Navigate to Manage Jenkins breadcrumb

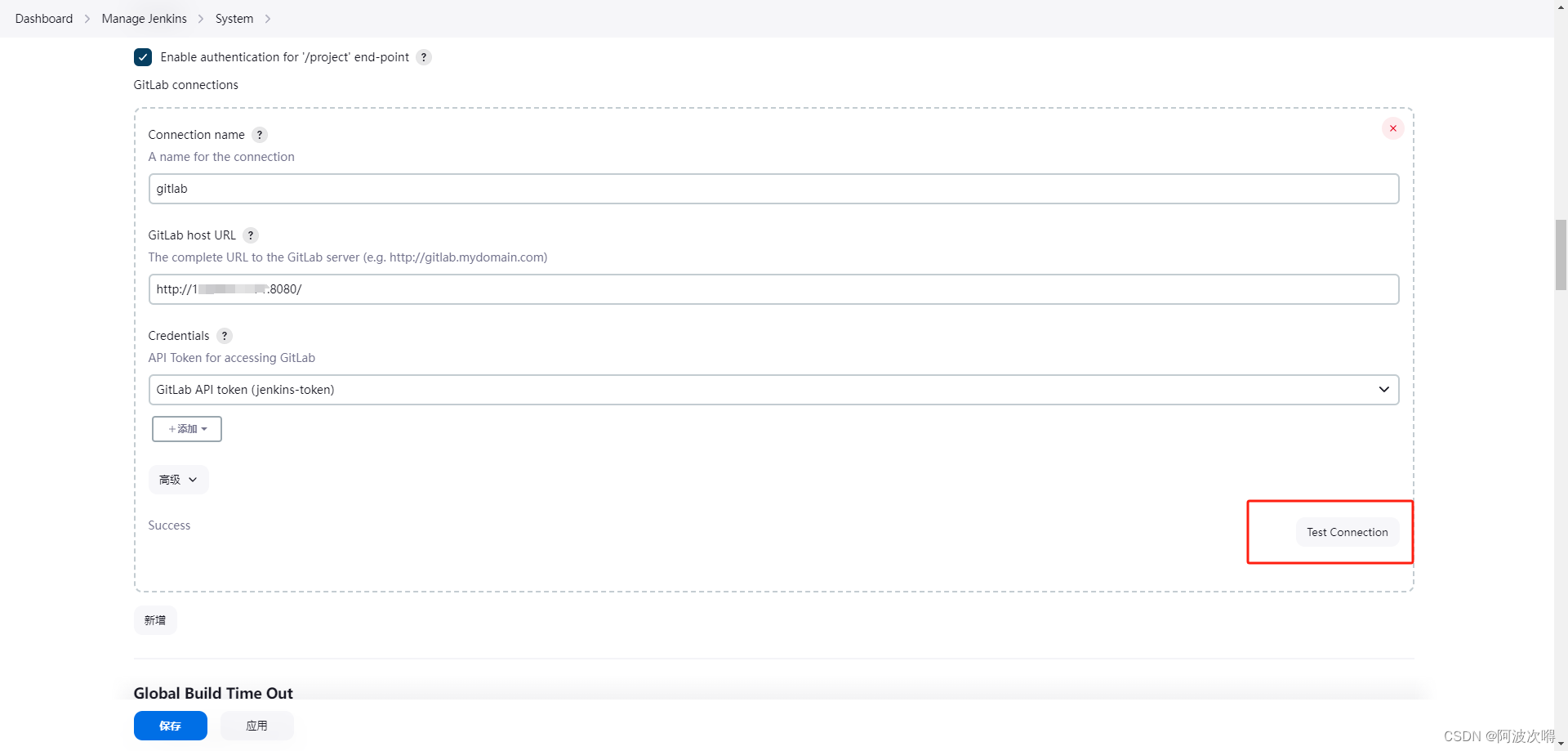[x=144, y=19]
